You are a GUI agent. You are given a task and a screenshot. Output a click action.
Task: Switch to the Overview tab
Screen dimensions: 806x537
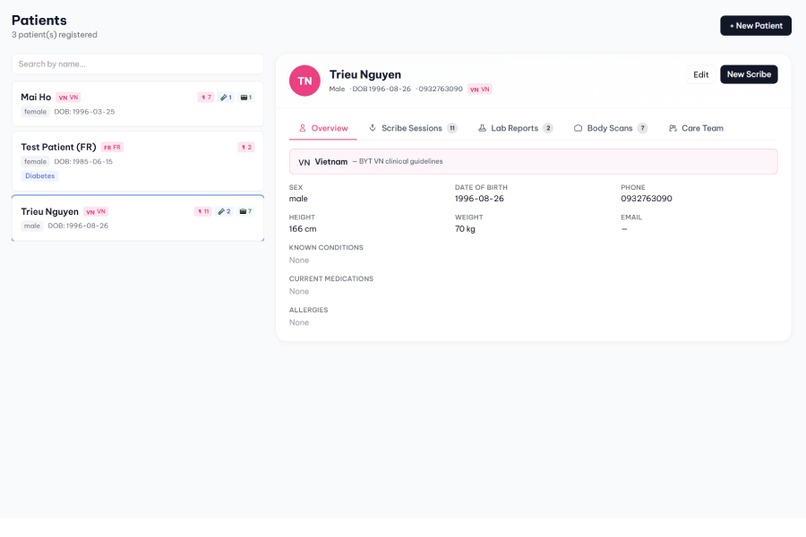pyautogui.click(x=323, y=128)
